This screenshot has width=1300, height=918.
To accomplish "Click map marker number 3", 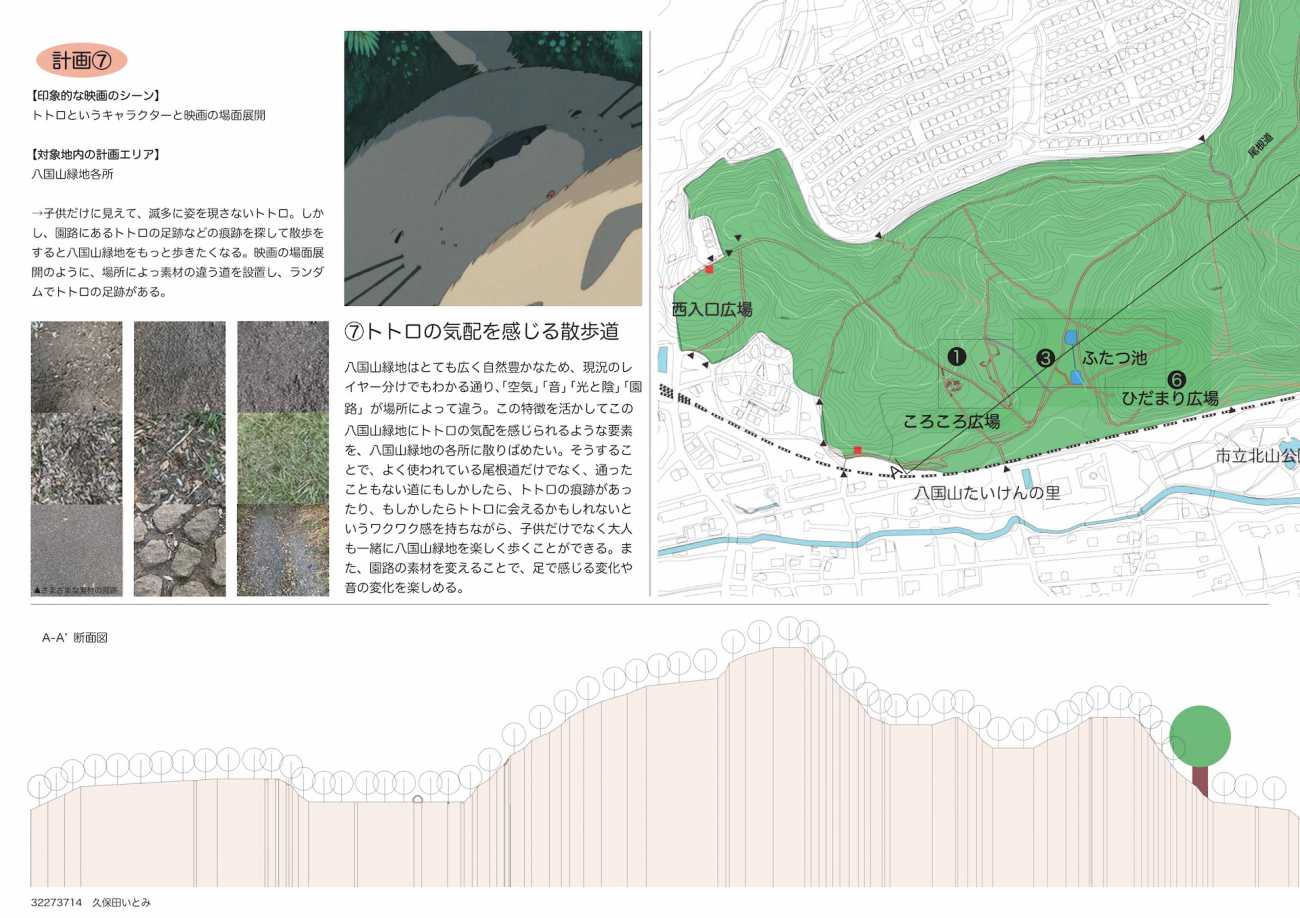I will pyautogui.click(x=1045, y=357).
